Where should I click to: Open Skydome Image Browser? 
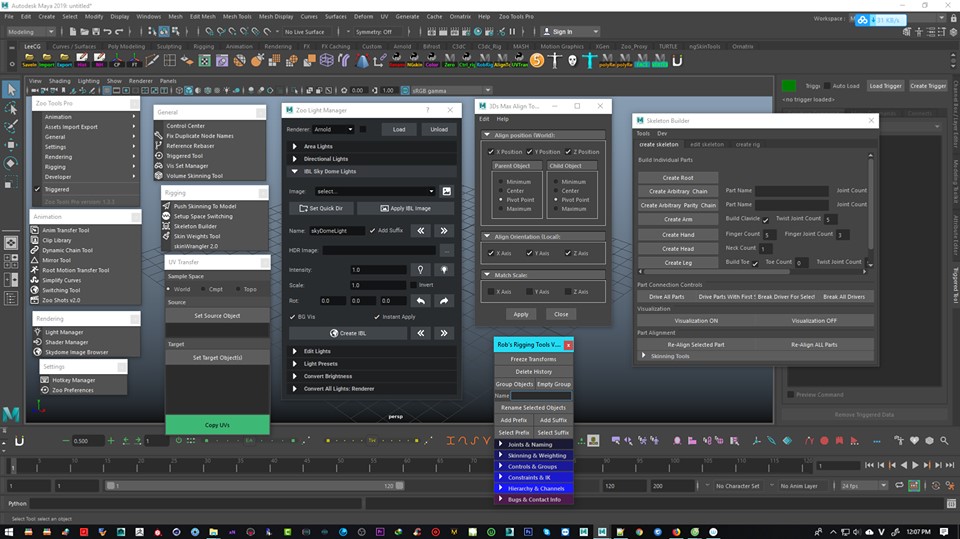(x=76, y=352)
